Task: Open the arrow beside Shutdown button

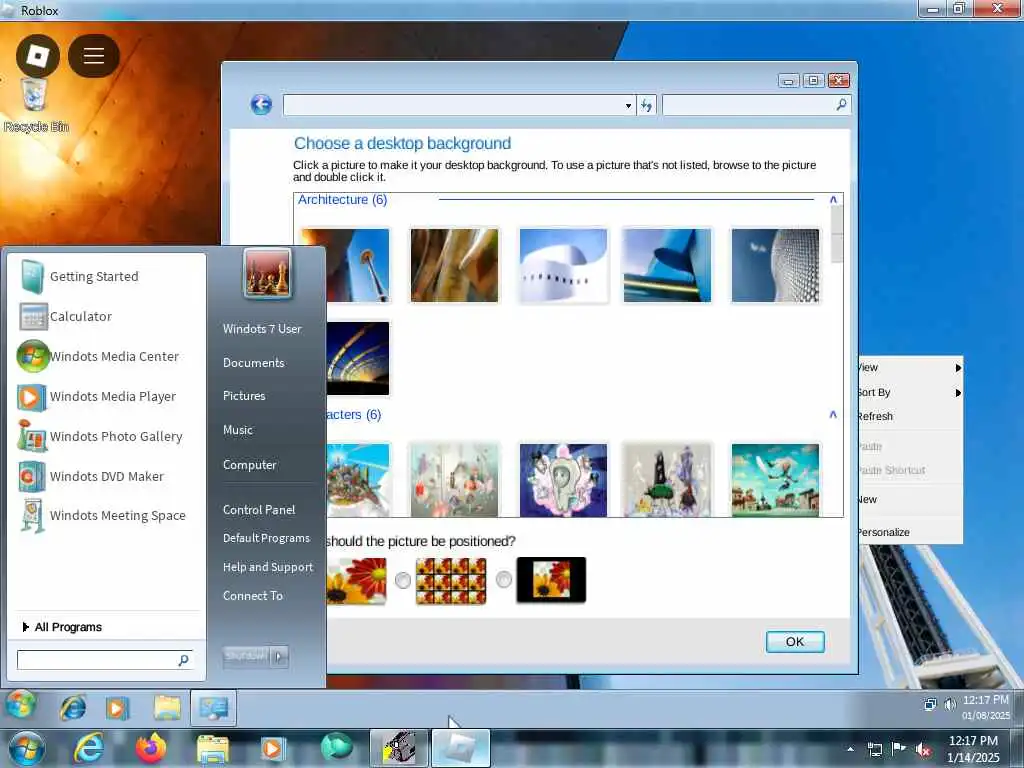Action: [280, 656]
